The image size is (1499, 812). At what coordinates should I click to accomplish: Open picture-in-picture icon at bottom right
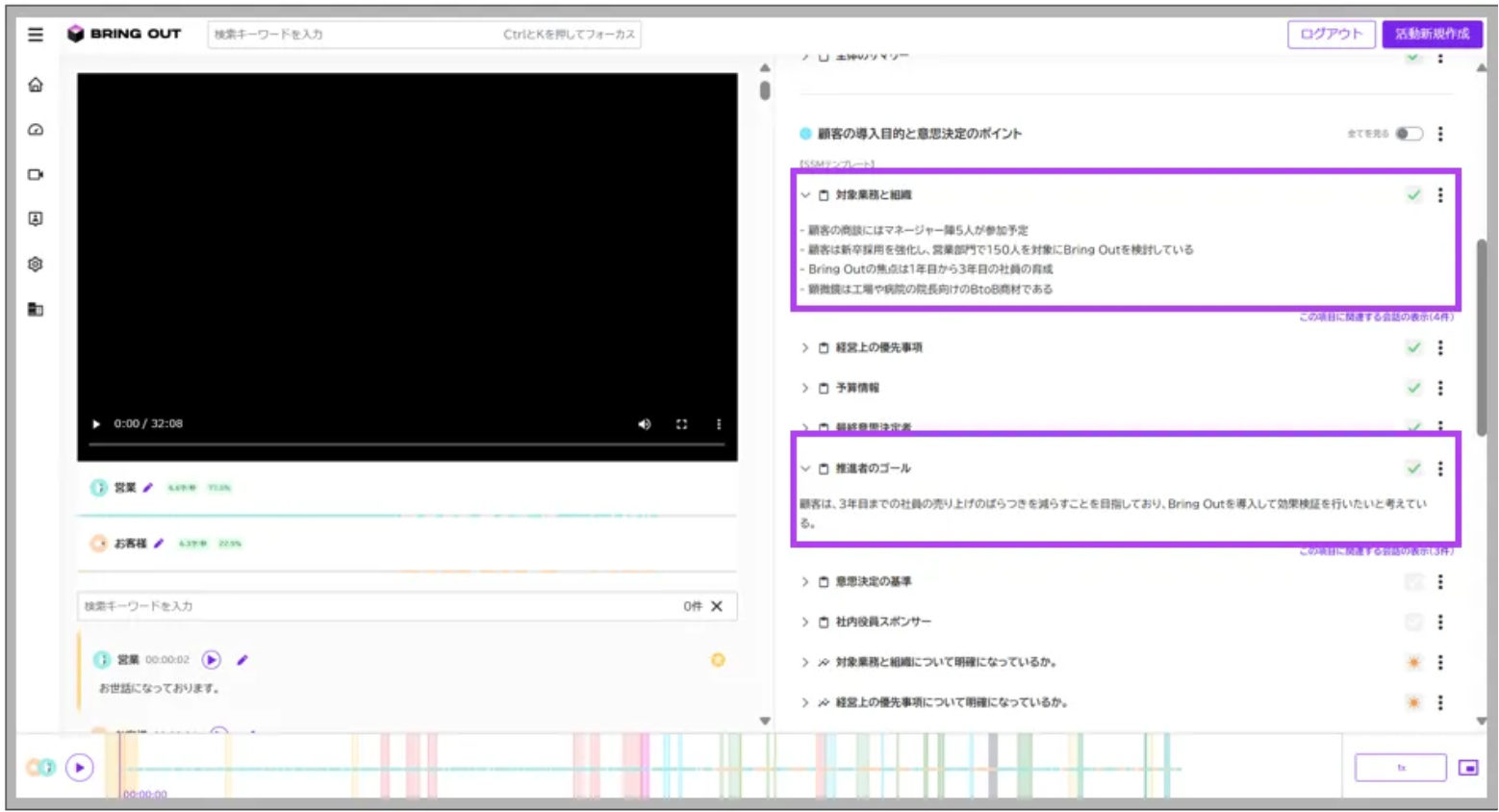(x=1468, y=768)
